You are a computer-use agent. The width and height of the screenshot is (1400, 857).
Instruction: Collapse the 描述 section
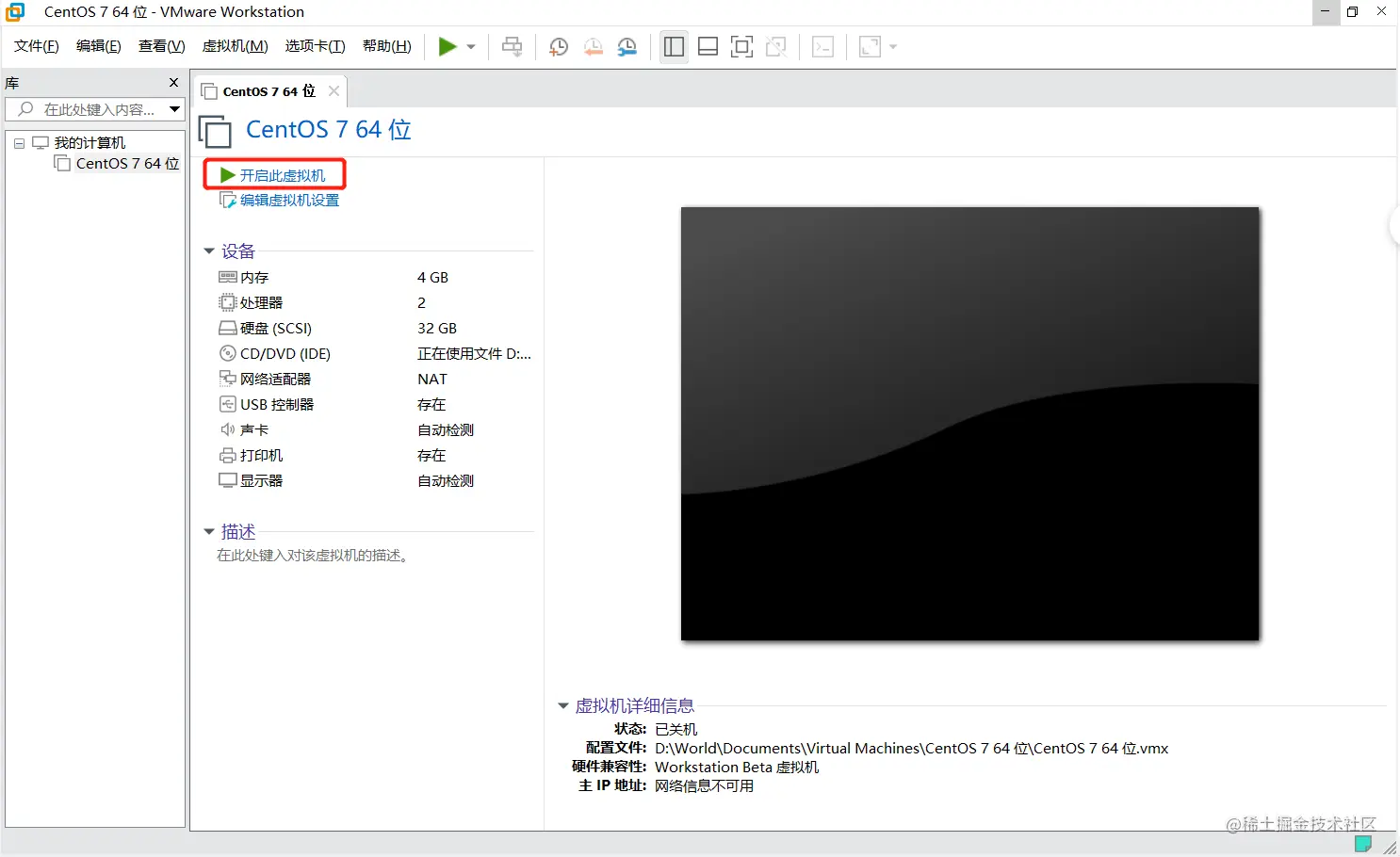[209, 532]
